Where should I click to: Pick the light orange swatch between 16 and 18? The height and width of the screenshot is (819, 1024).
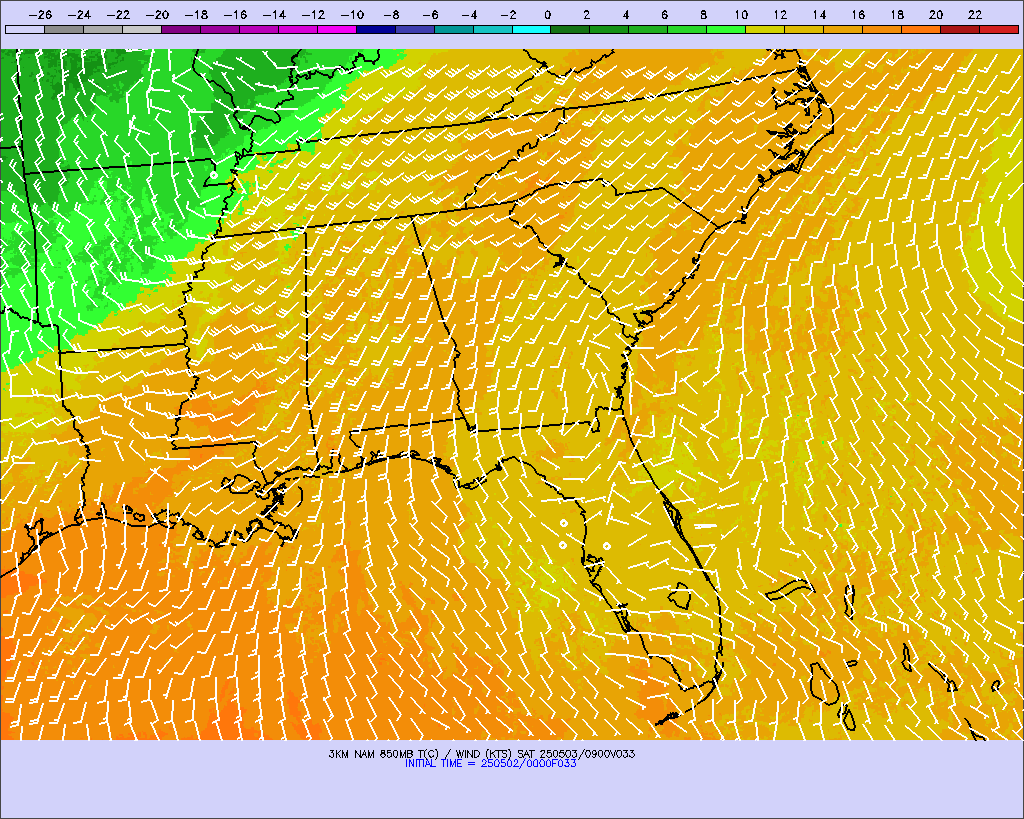882,29
